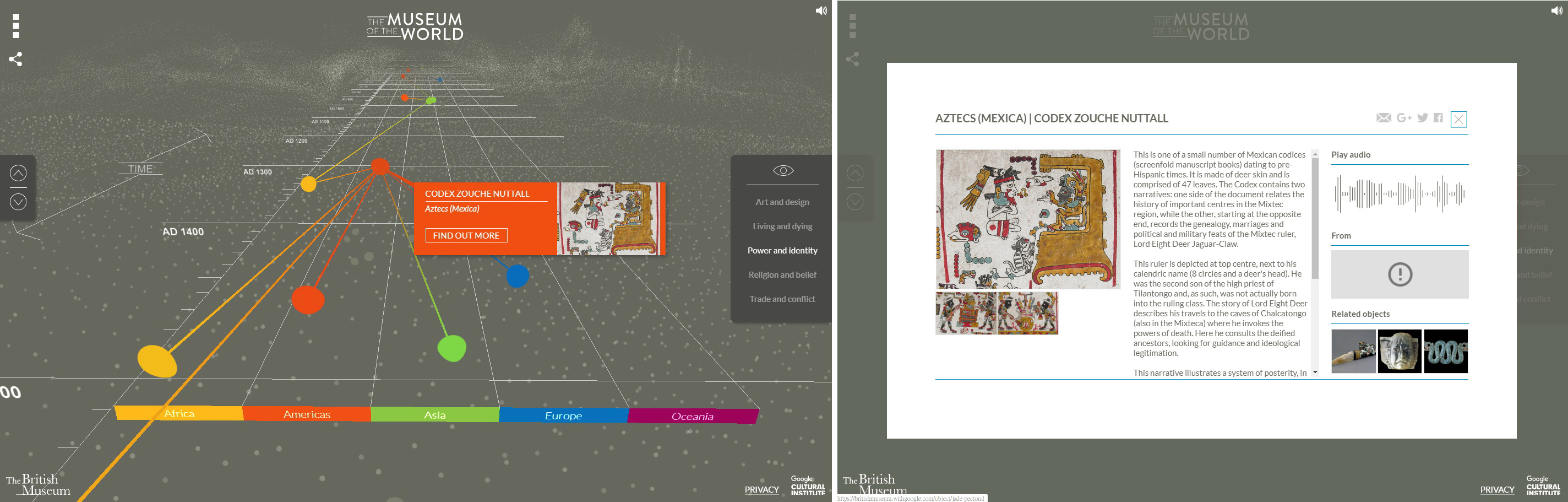Click the large green Asia timeline dot
This screenshot has height=502, width=1568.
pos(451,348)
